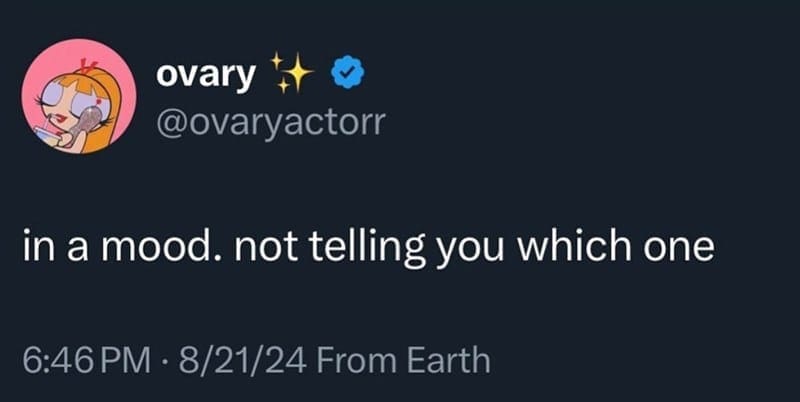Image resolution: width=800 pixels, height=402 pixels.
Task: Click the 8/21/24 date
Action: (229, 358)
